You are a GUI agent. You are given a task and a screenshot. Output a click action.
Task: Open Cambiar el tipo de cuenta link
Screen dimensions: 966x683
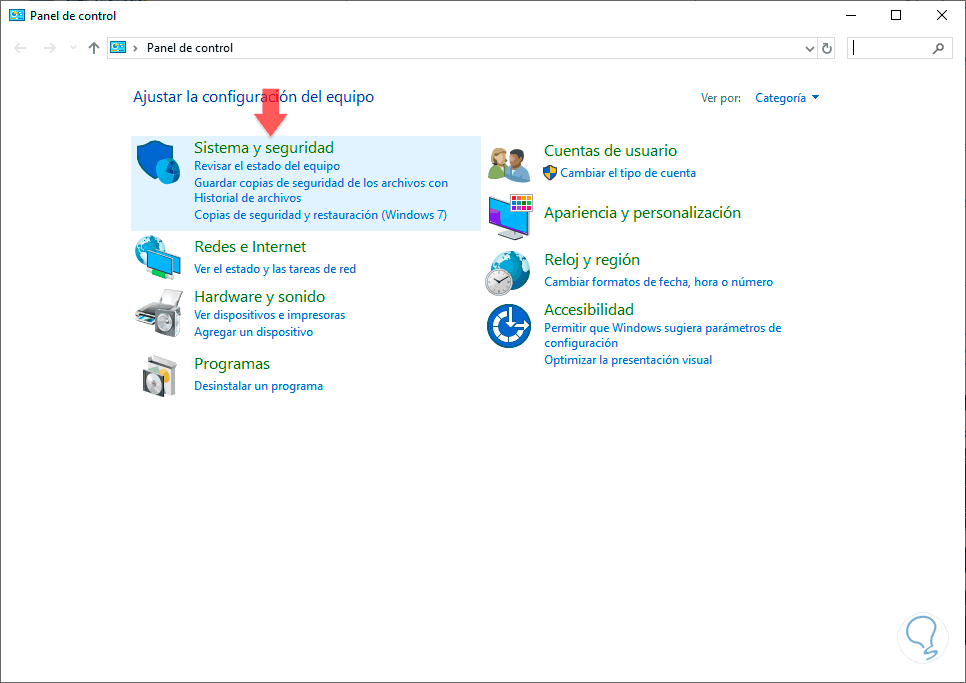coord(628,173)
